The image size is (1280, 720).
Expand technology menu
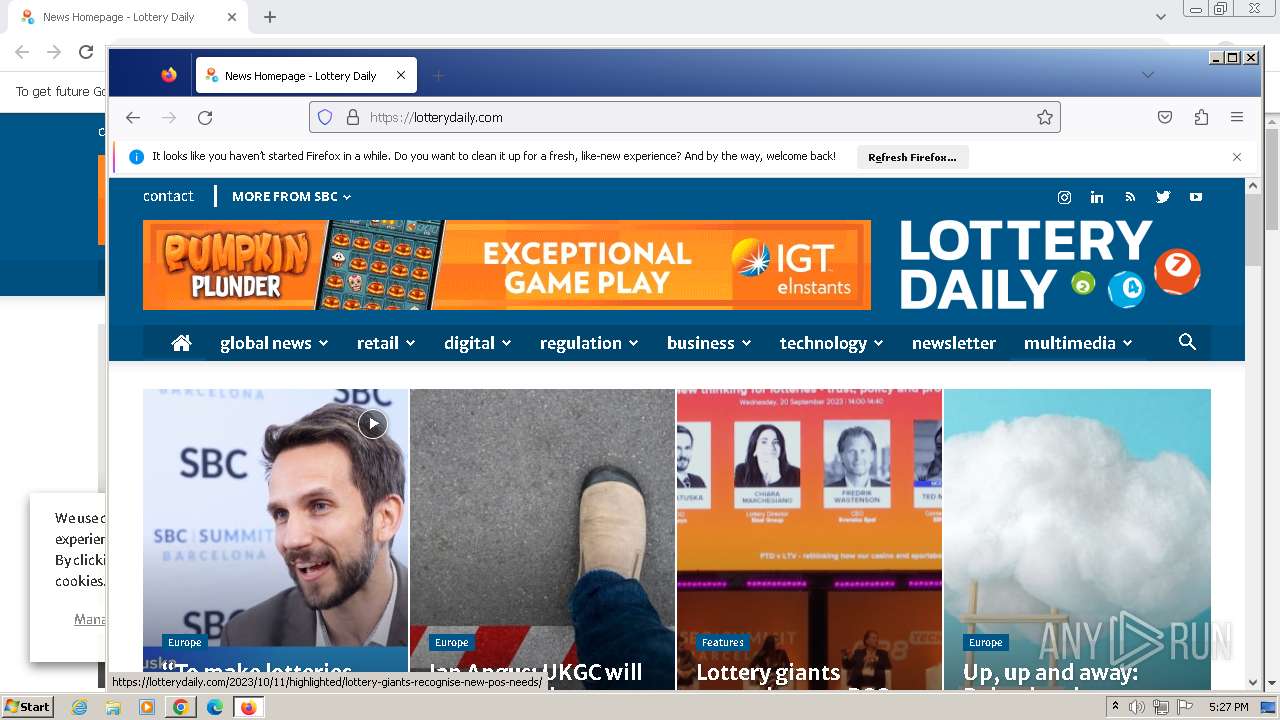click(832, 343)
